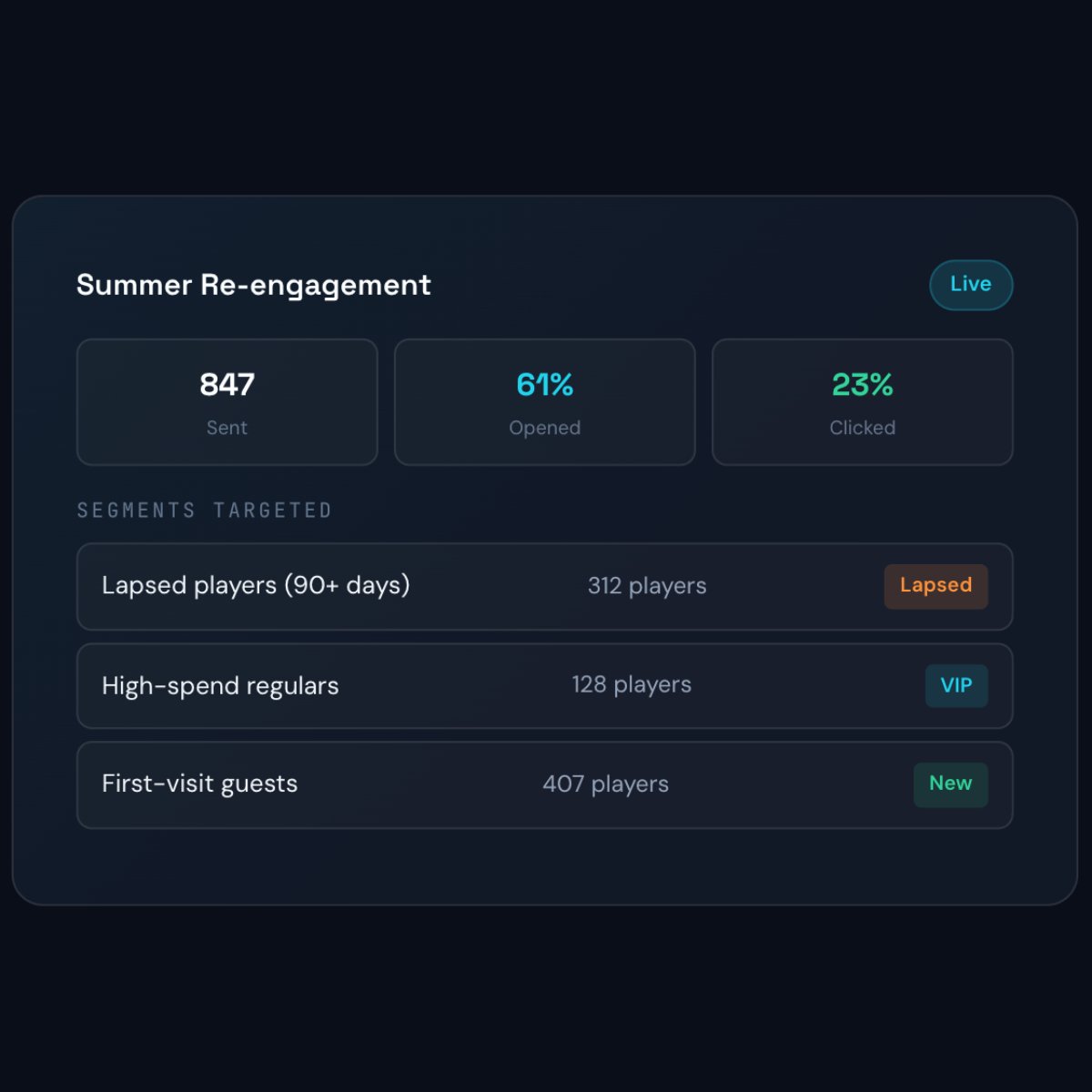Click the 847 sent count
This screenshot has height=1092, width=1092.
(x=227, y=385)
